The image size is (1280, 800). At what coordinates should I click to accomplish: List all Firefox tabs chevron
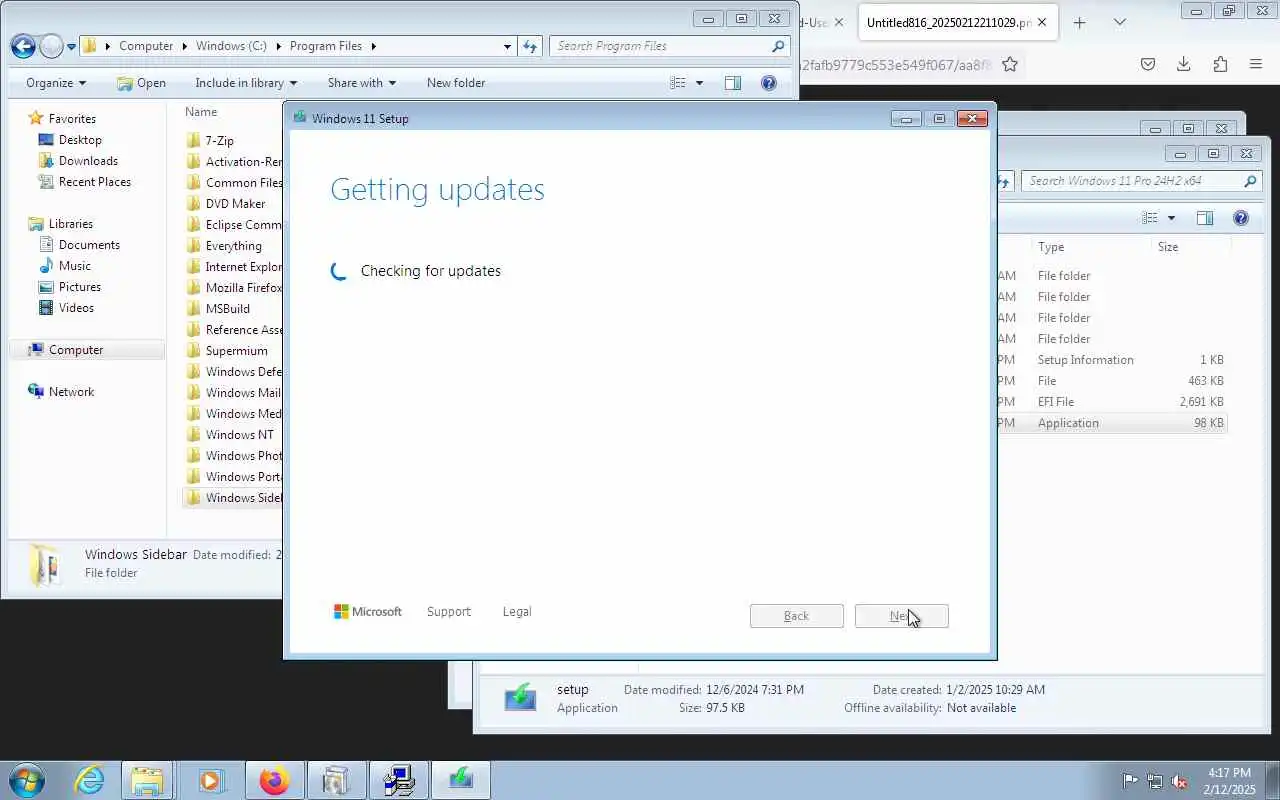point(1120,22)
